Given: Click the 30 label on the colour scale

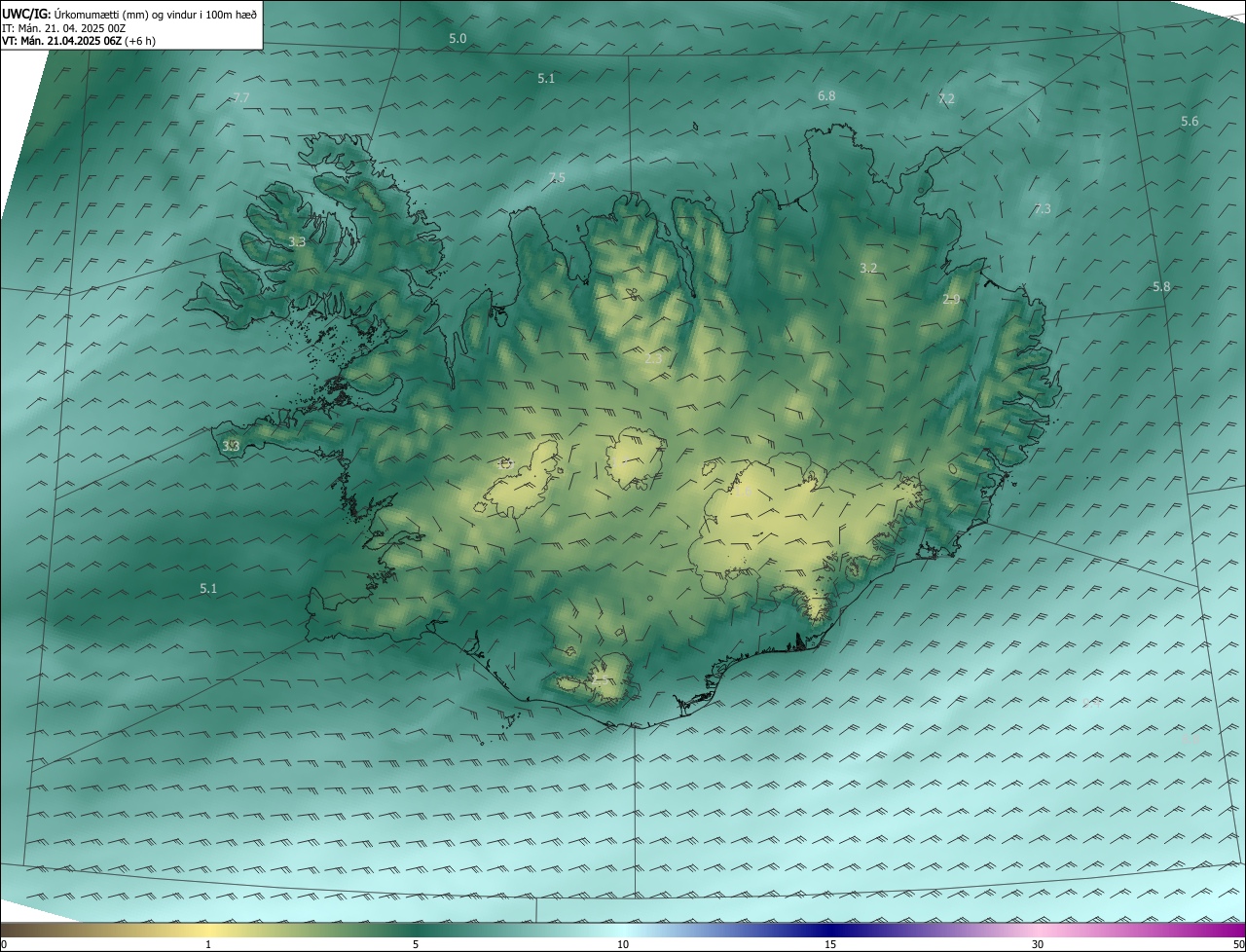Looking at the screenshot, I should click(1038, 944).
